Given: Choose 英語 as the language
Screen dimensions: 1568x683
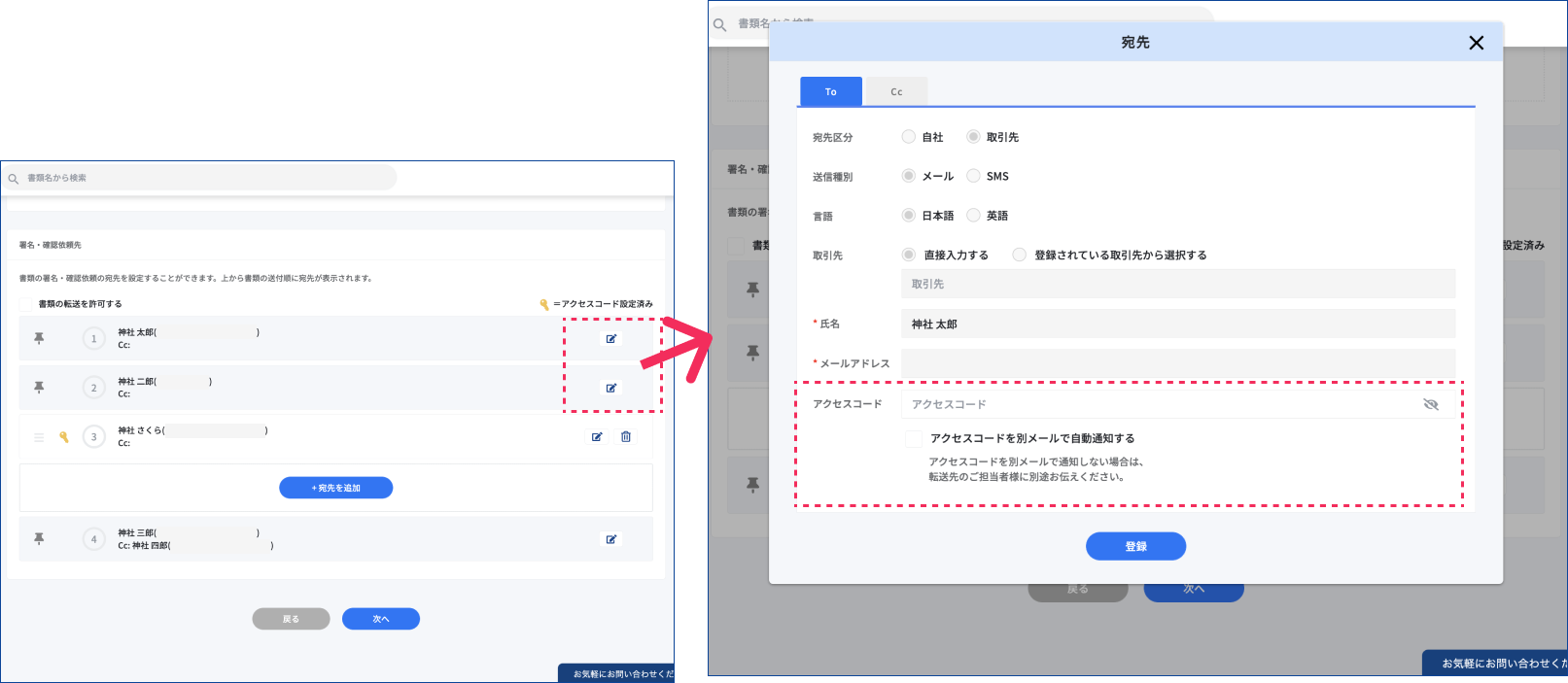Looking at the screenshot, I should point(973,216).
